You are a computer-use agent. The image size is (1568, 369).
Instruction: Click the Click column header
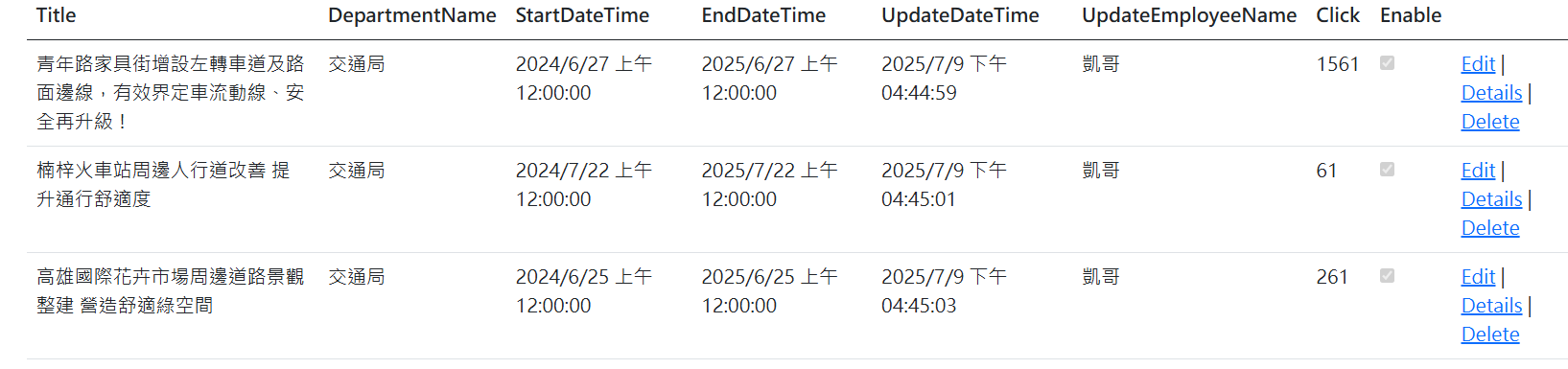(x=1338, y=15)
